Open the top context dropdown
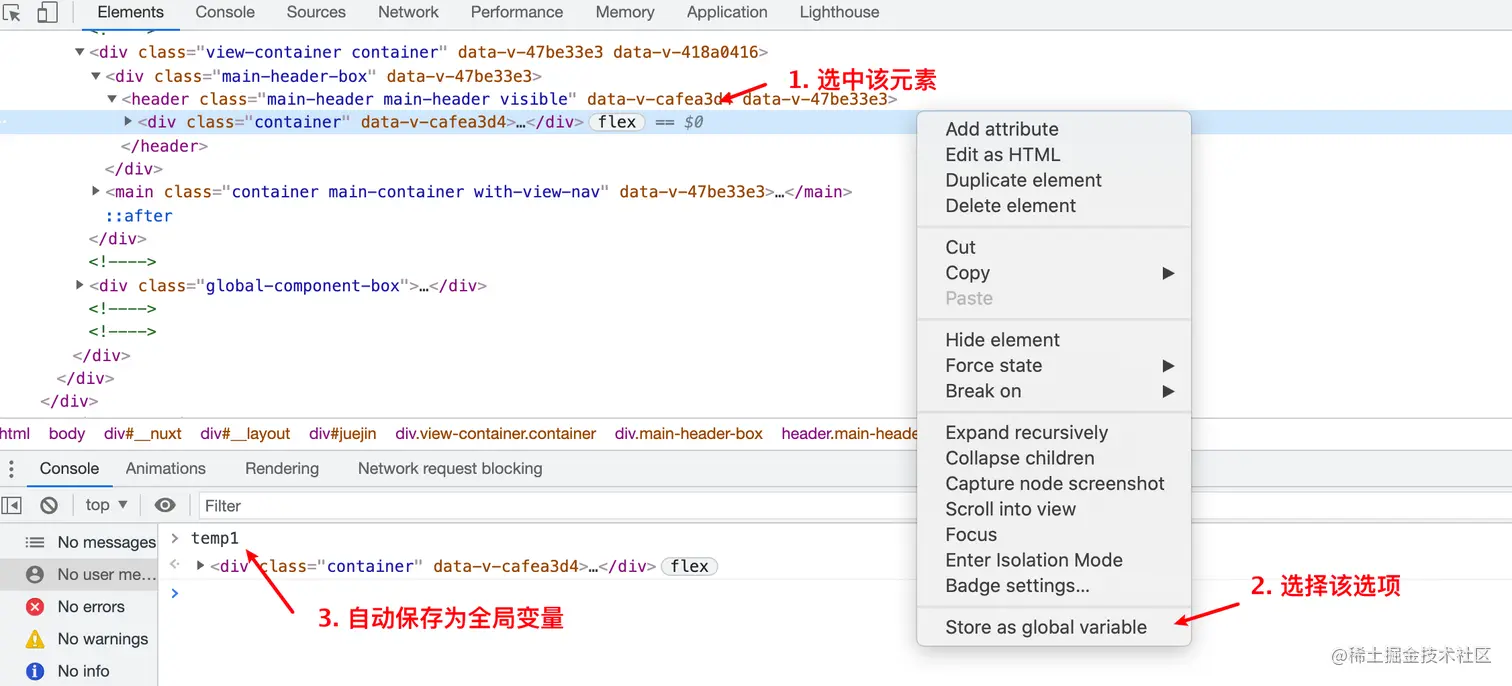Screen dimensions: 1512x686 point(106,505)
